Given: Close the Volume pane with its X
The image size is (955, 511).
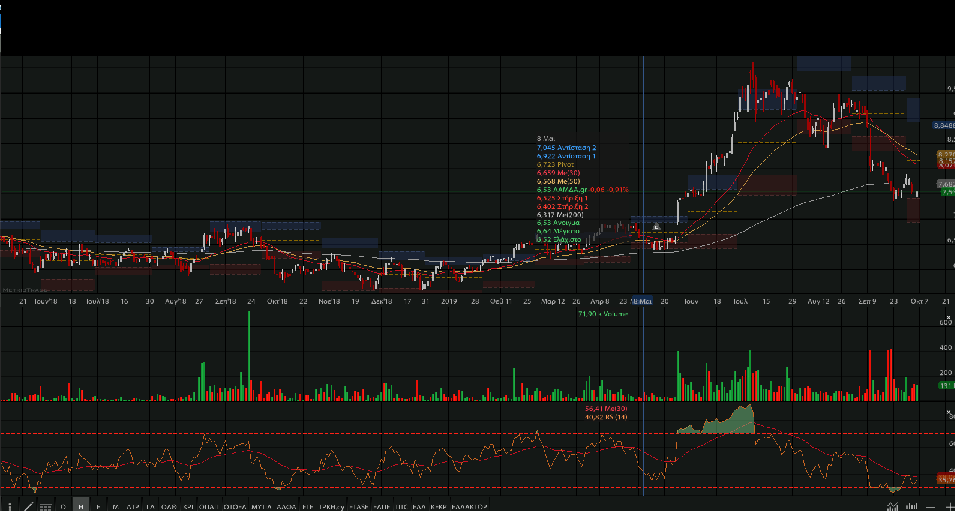Looking at the screenshot, I should [x=949, y=319].
